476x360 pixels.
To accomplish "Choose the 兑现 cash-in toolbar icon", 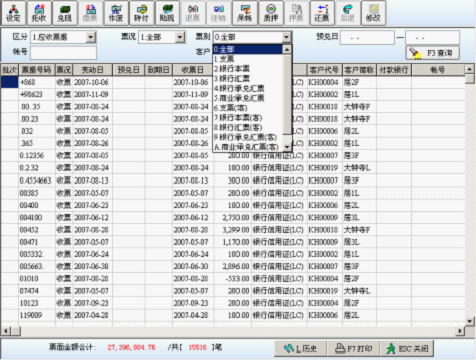I will (x=65, y=13).
